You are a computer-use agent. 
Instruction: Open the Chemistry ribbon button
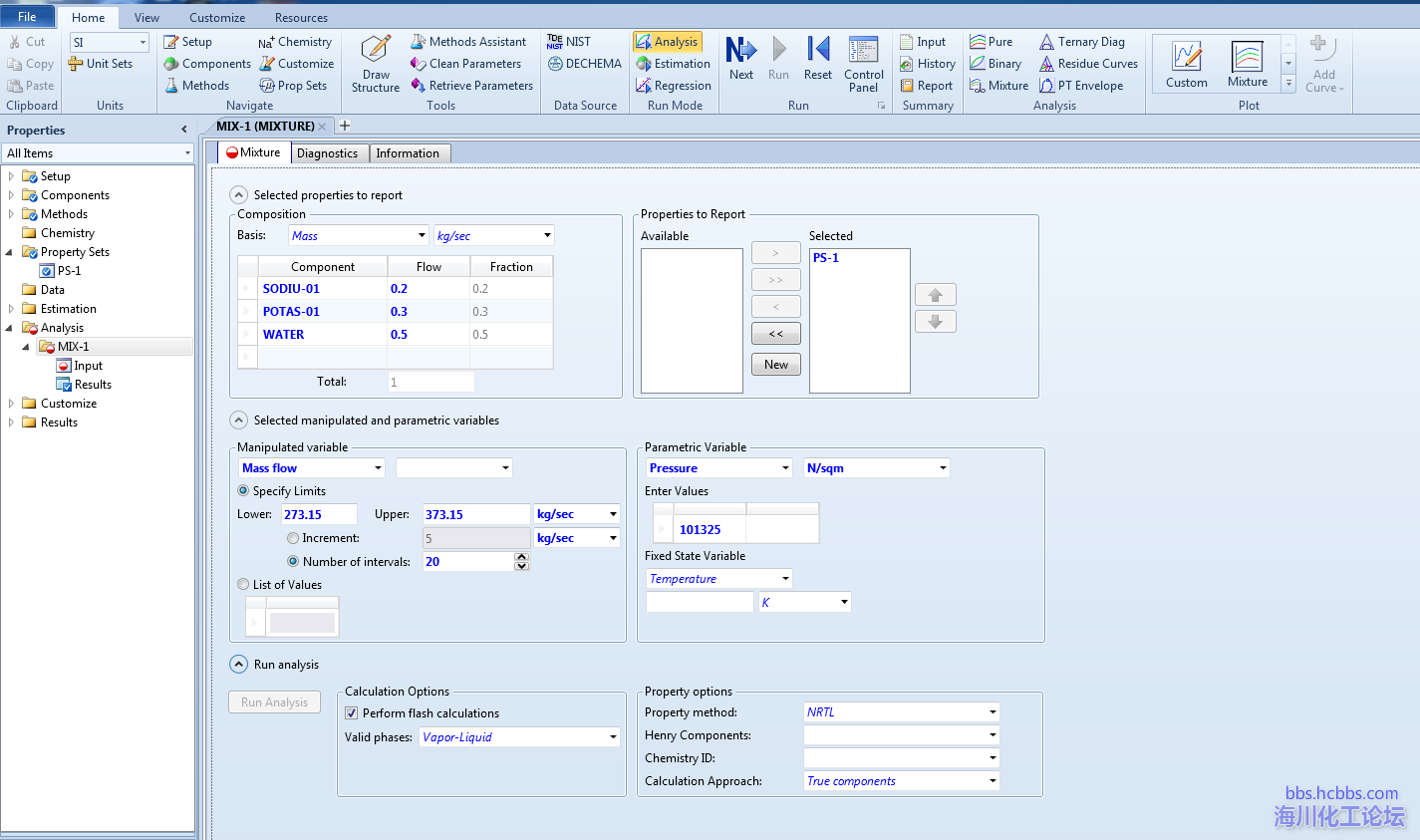[x=295, y=42]
